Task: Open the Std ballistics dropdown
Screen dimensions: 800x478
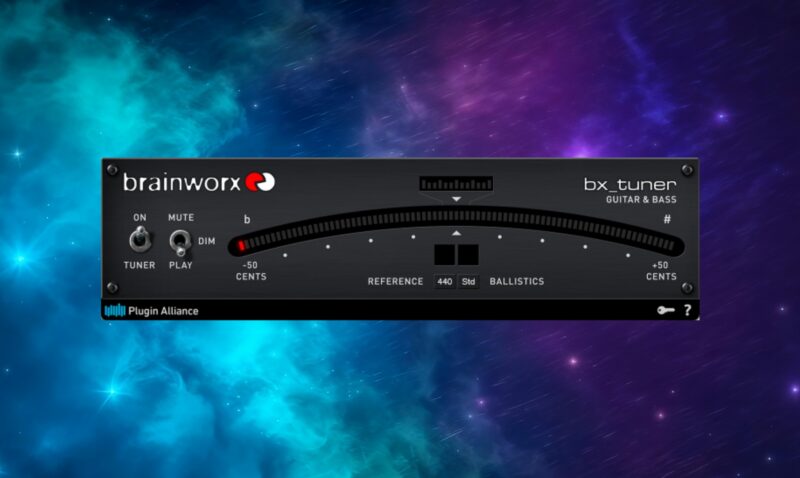Action: pyautogui.click(x=468, y=282)
